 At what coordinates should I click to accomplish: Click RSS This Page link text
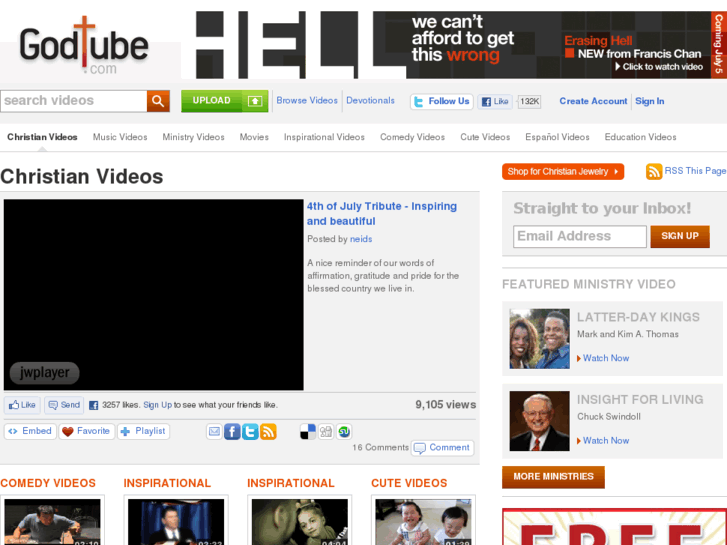(x=695, y=171)
